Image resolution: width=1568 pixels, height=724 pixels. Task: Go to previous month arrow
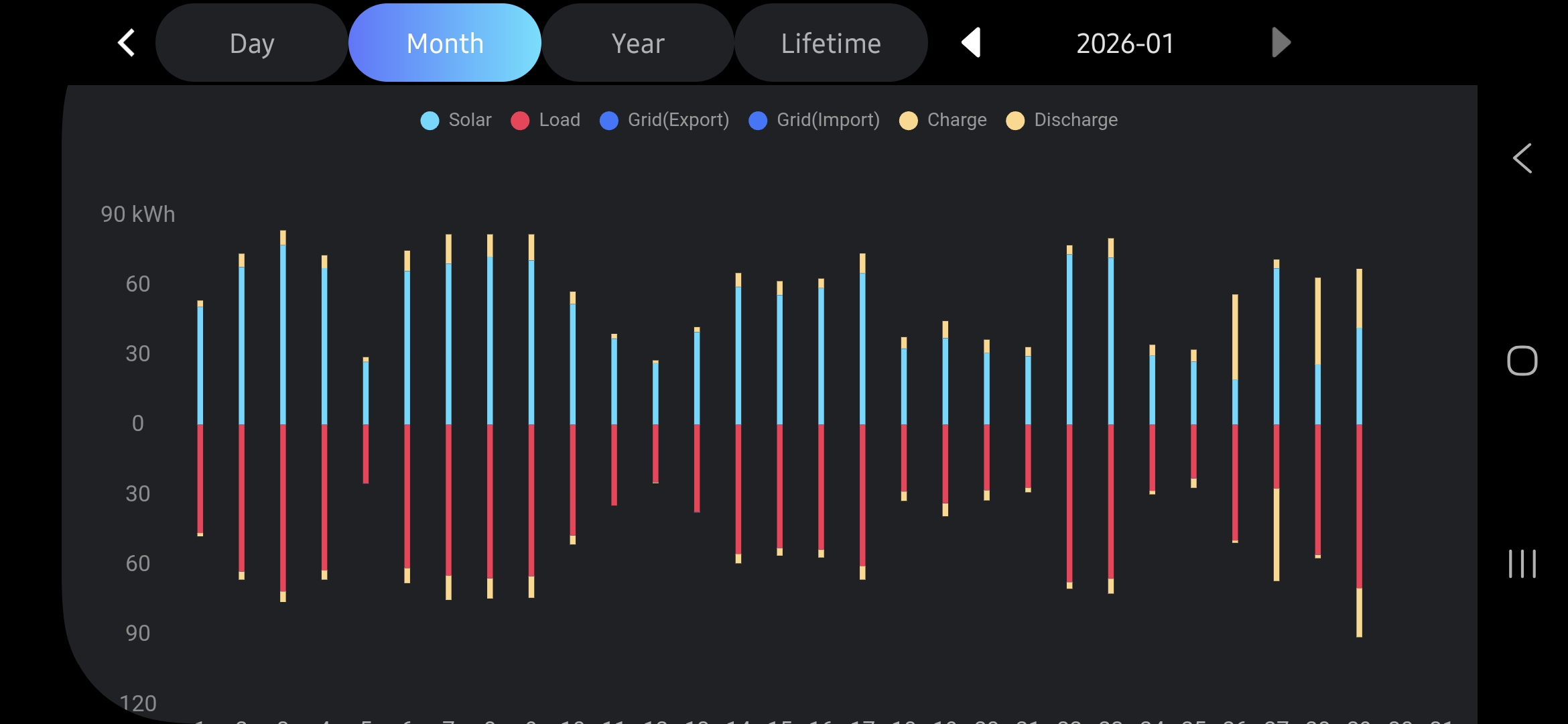coord(971,43)
